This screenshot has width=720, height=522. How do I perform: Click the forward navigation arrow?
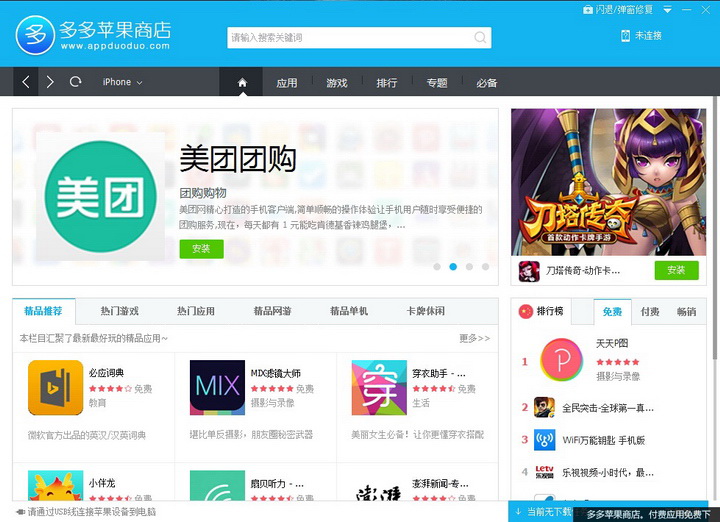[50, 82]
